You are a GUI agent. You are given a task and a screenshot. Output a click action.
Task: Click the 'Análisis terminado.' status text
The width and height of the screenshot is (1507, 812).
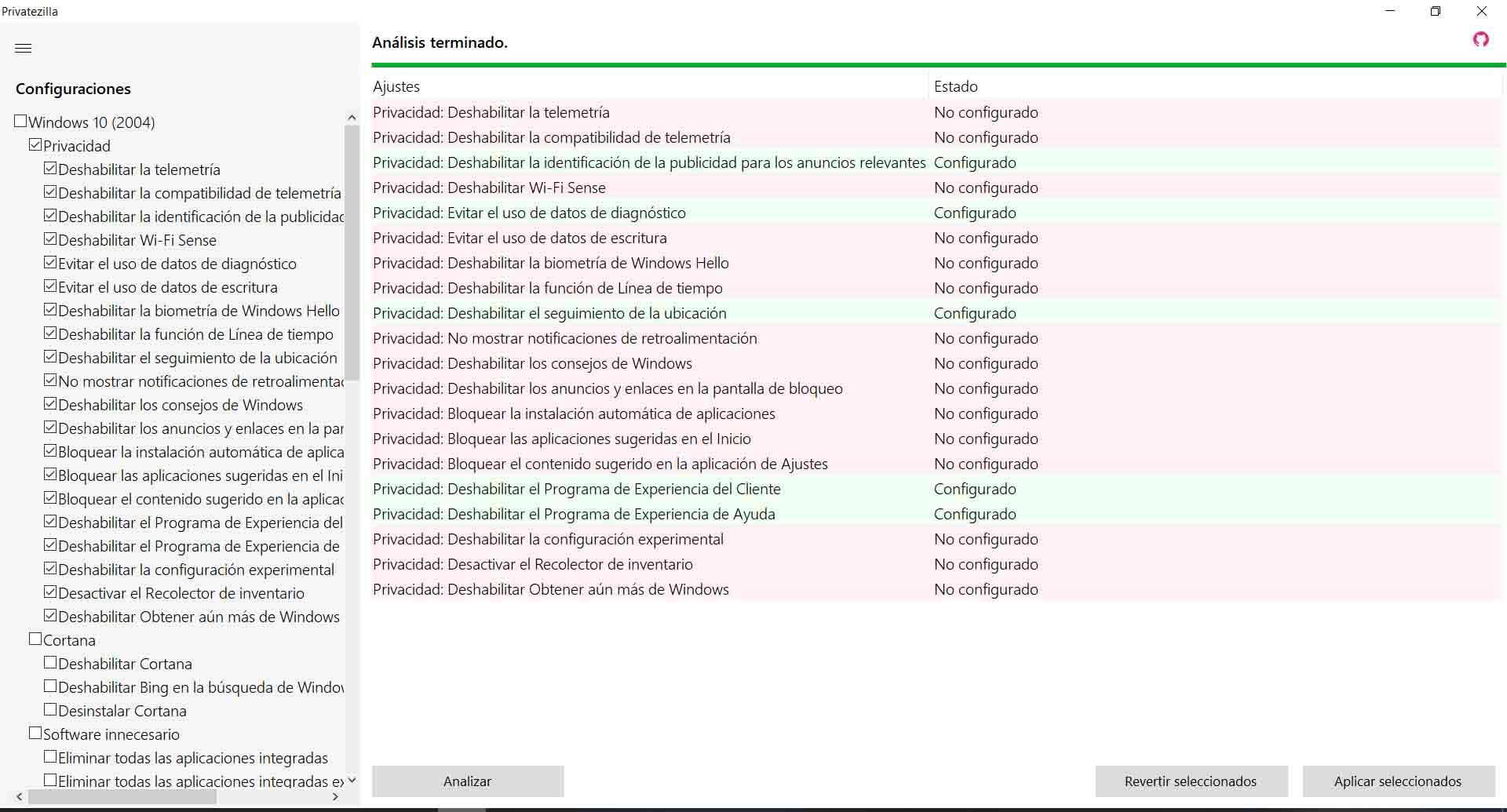440,42
